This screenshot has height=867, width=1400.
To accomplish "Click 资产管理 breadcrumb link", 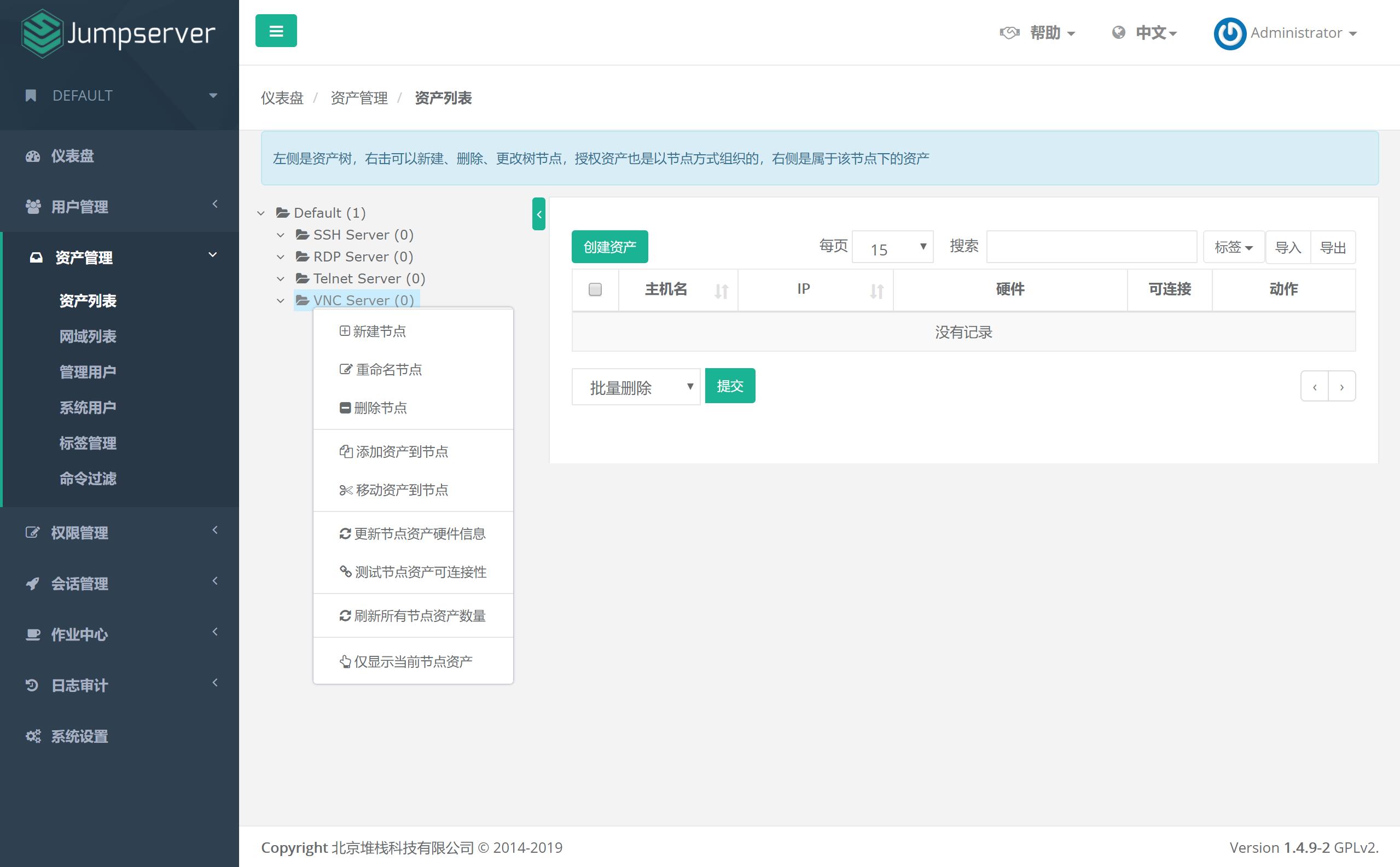I will click(359, 98).
